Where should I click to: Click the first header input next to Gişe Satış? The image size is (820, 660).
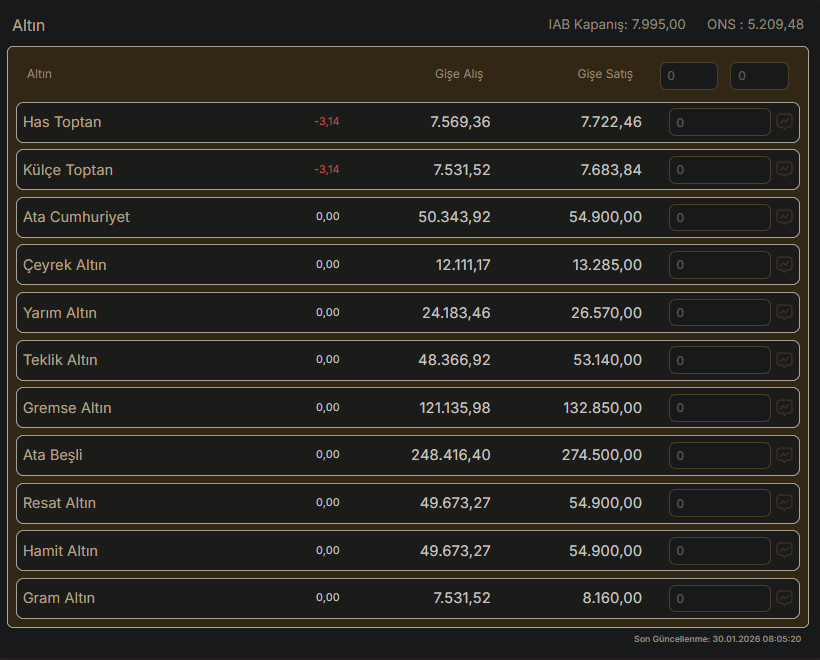coord(688,76)
